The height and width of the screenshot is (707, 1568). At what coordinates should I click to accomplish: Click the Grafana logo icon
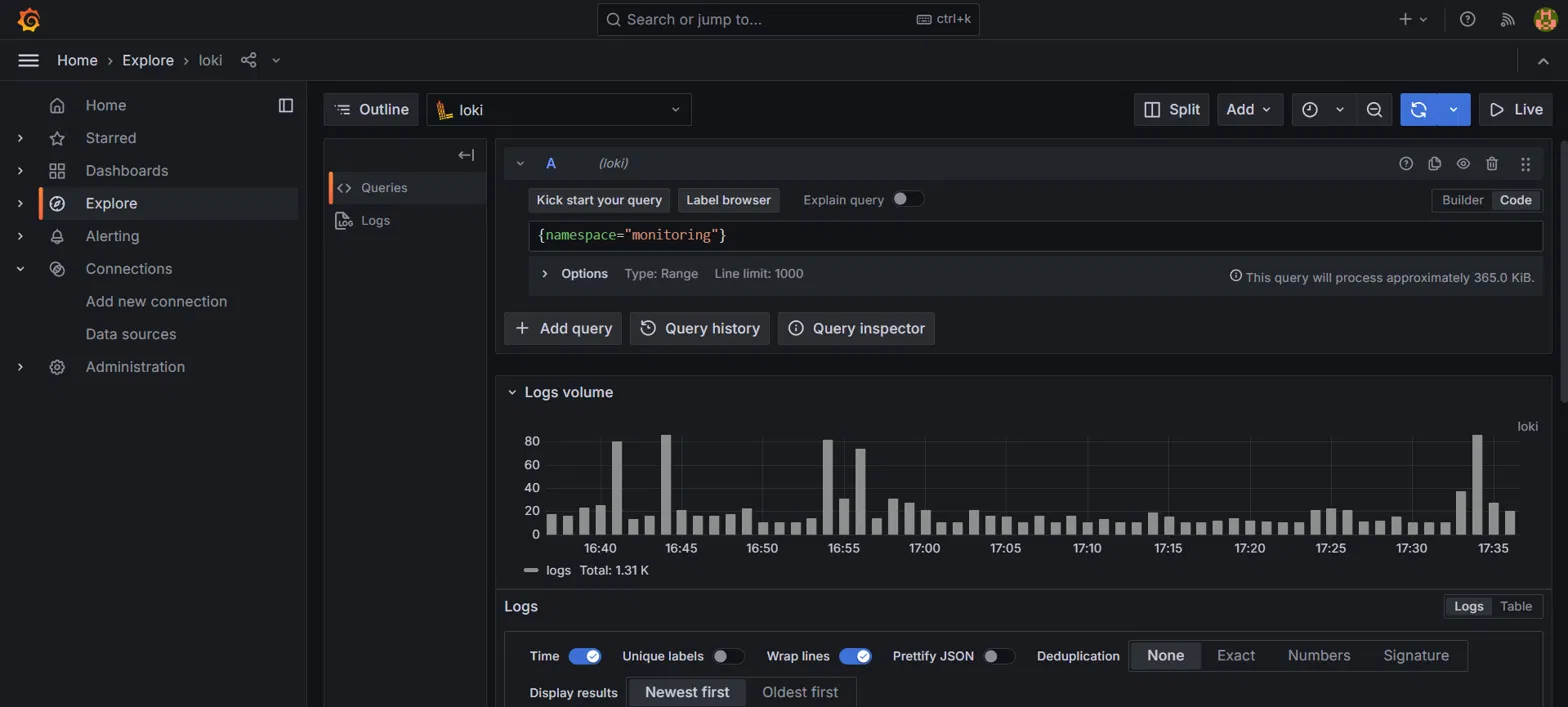click(29, 19)
